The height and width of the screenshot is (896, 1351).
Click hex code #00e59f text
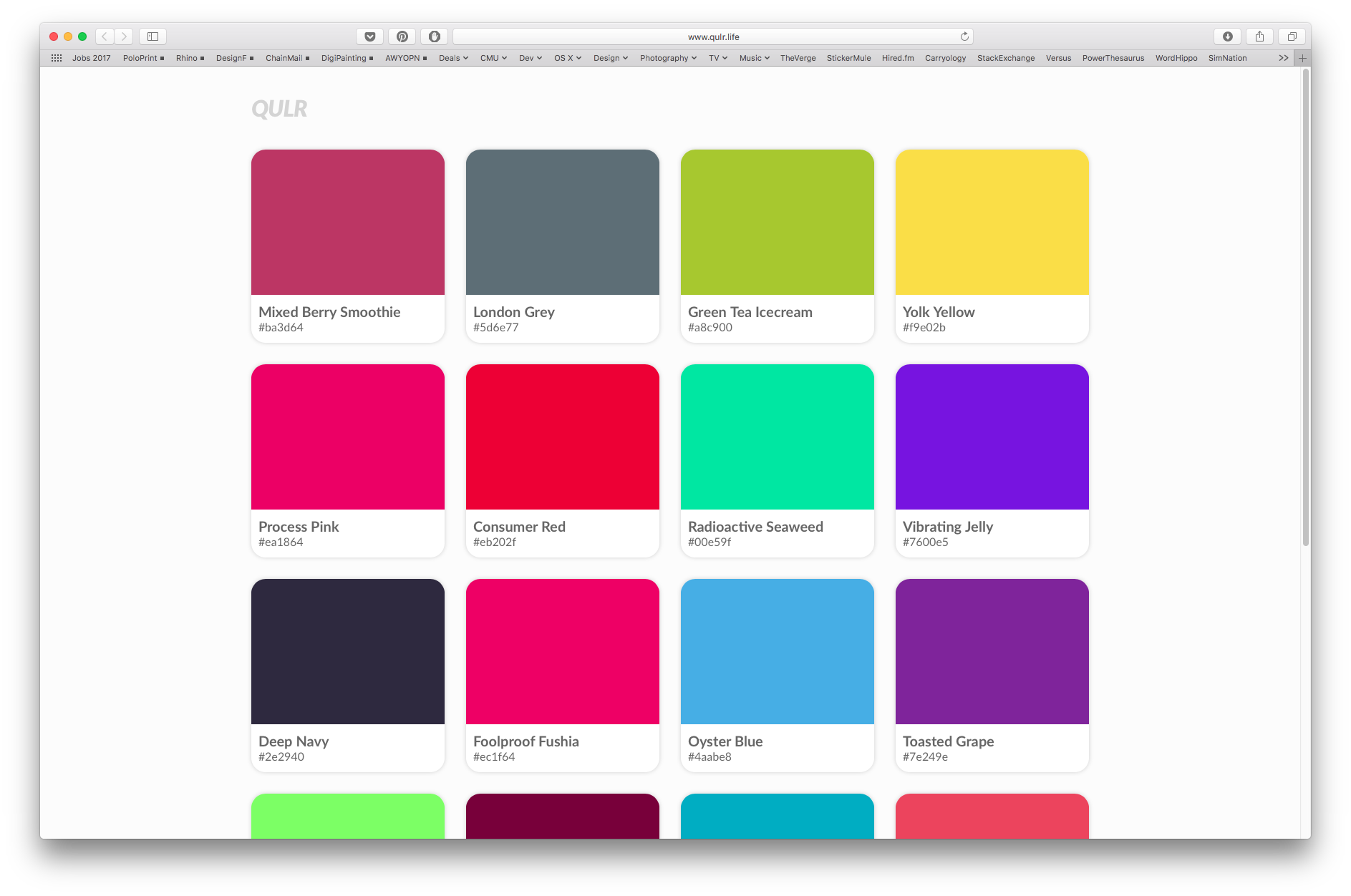pyautogui.click(x=710, y=542)
